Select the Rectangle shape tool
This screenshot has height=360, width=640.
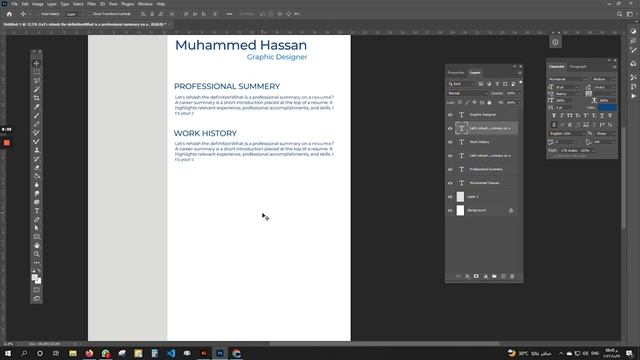click(x=37, y=237)
